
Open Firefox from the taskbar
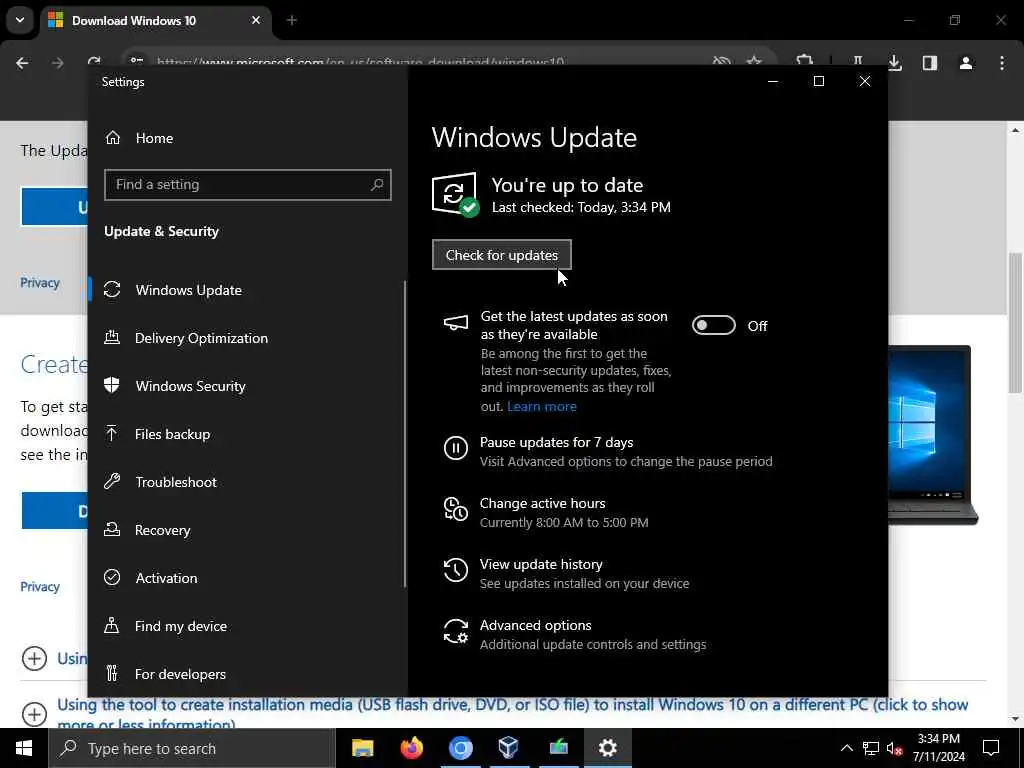tap(411, 748)
